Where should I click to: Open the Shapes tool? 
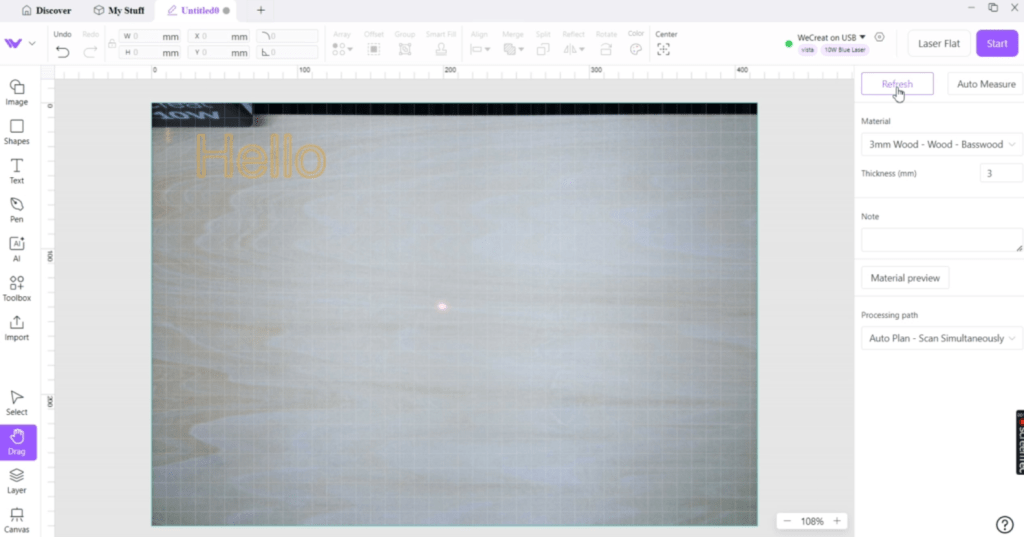coord(17,131)
